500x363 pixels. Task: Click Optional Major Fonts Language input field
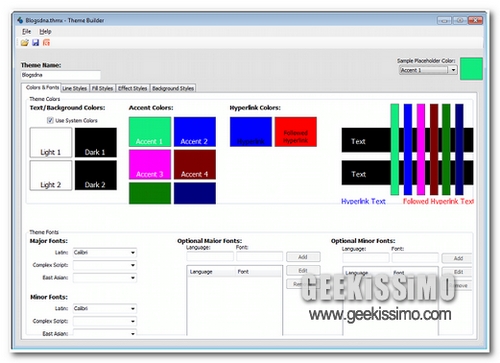[x=210, y=256]
